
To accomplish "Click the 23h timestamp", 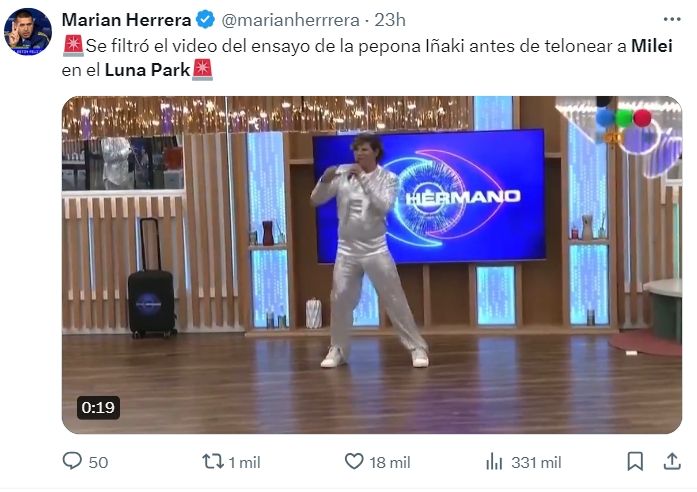I will pyautogui.click(x=389, y=20).
